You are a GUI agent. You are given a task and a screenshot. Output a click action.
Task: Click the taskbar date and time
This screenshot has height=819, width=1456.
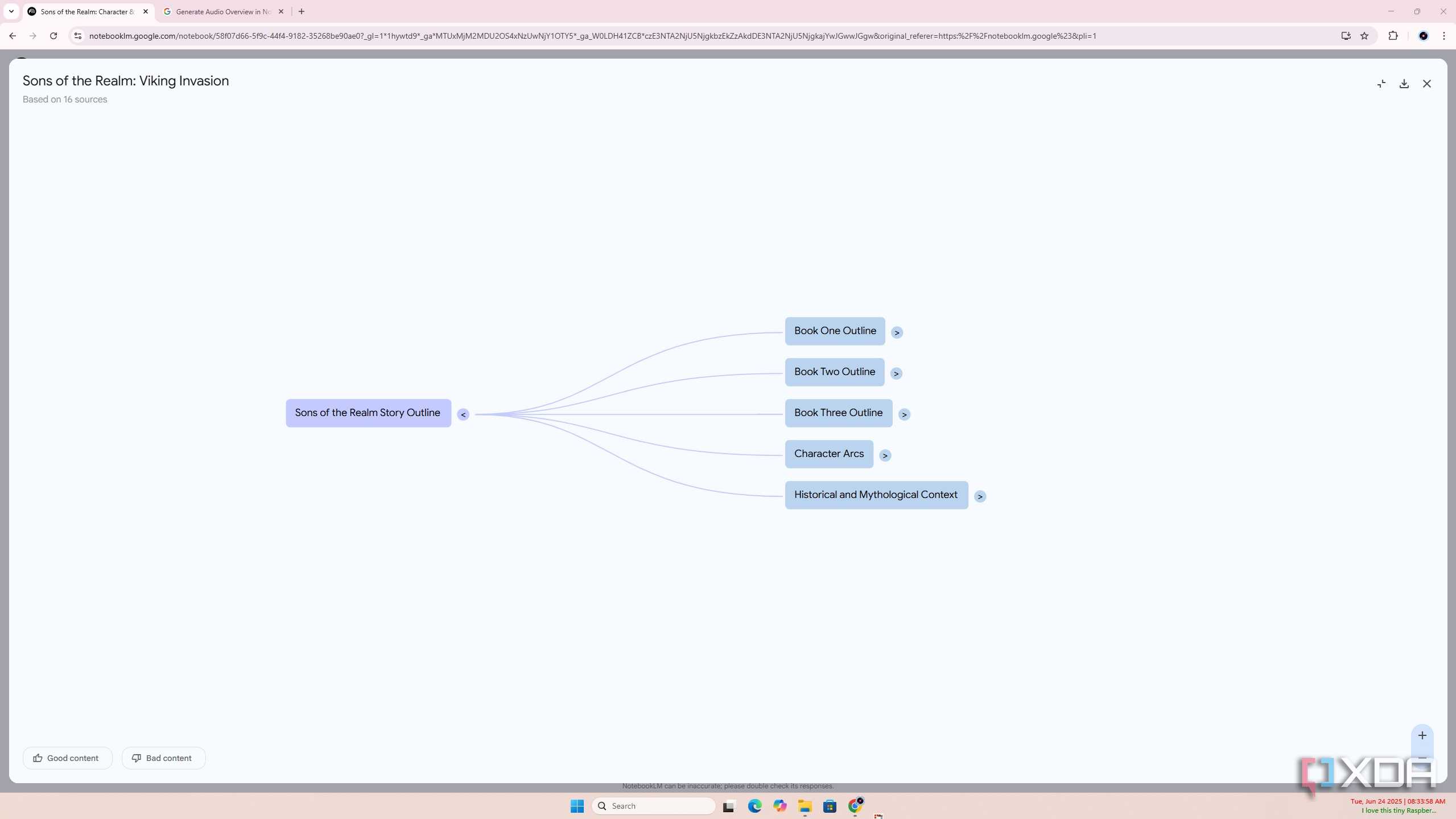[1397, 801]
